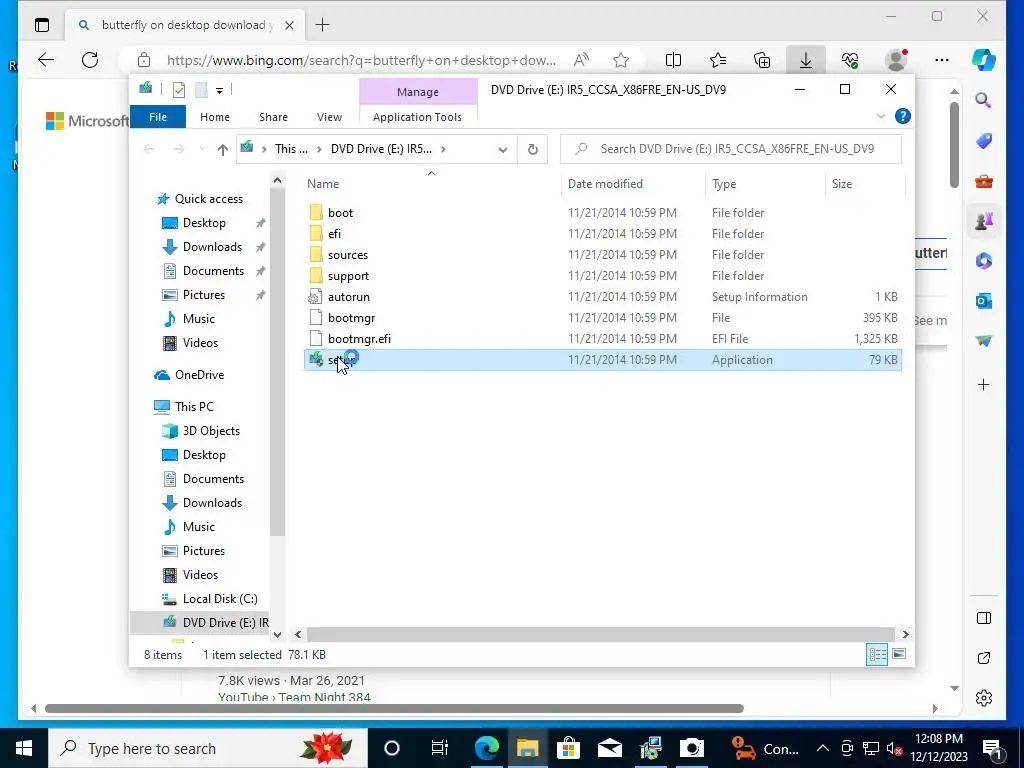The width and height of the screenshot is (1024, 768).
Task: Open pinned Documents under Quick access
Action: (214, 271)
